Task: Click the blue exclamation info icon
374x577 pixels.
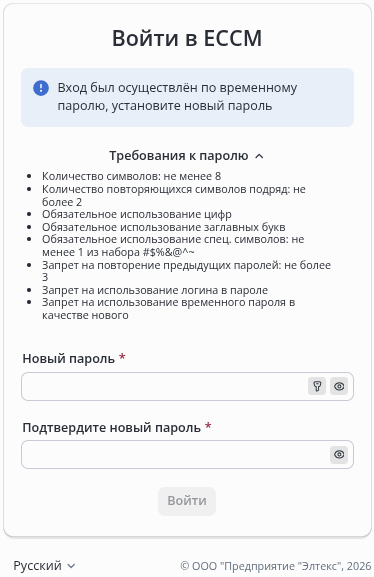Action: tap(41, 88)
